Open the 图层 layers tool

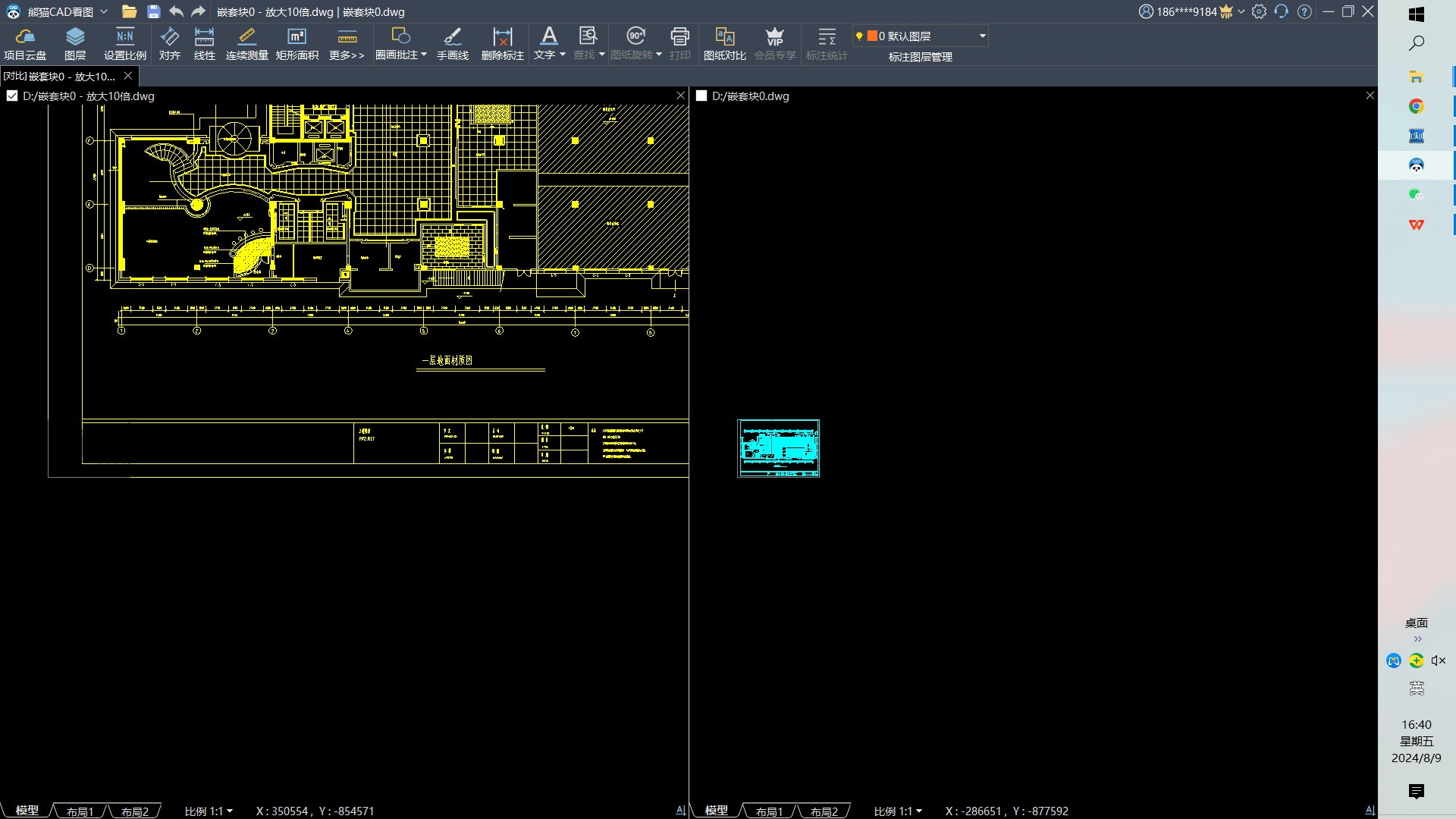[x=75, y=44]
